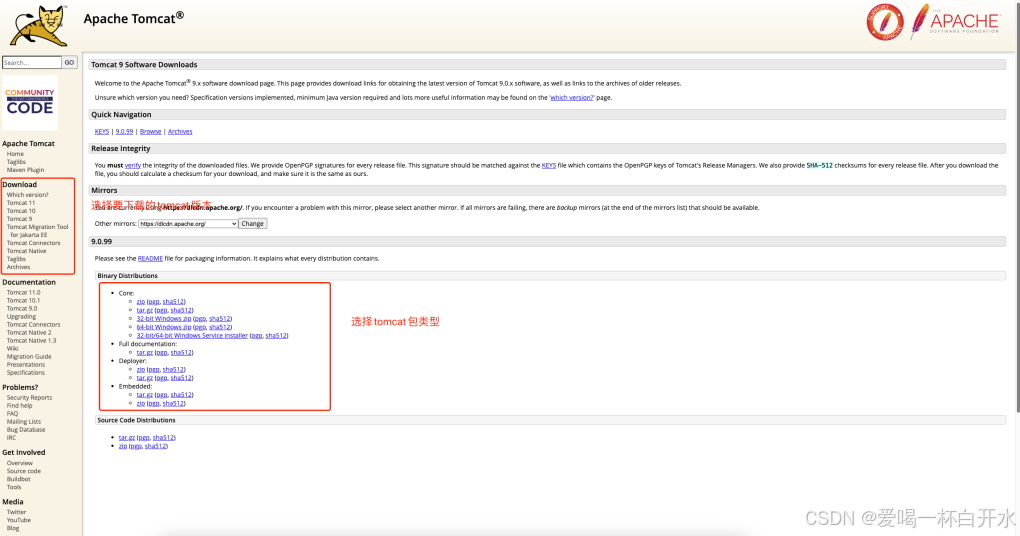Click Archives in Quick Navigation
This screenshot has width=1020, height=536.
[x=180, y=131]
